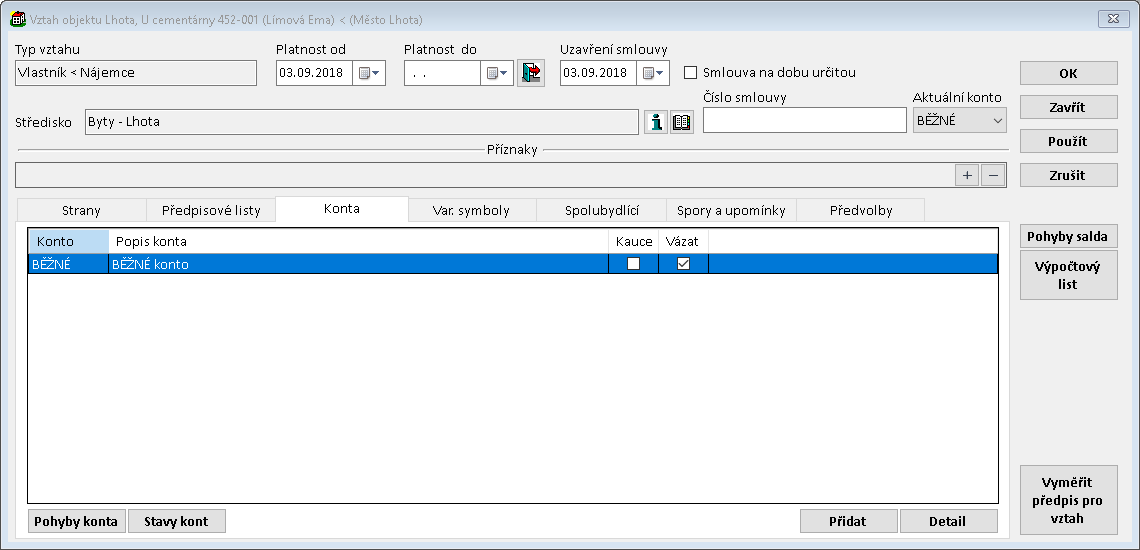Screen dimensions: 1140x550
Task: Click the Stavy kont button
Action: 177,521
